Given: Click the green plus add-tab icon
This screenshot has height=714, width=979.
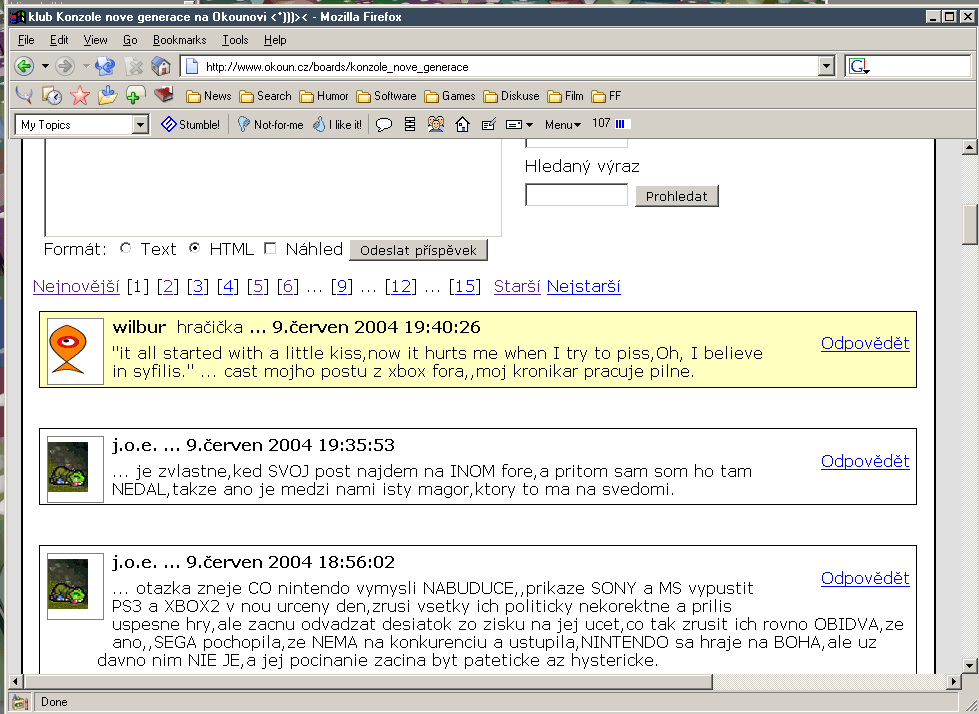Looking at the screenshot, I should pyautogui.click(x=135, y=95).
